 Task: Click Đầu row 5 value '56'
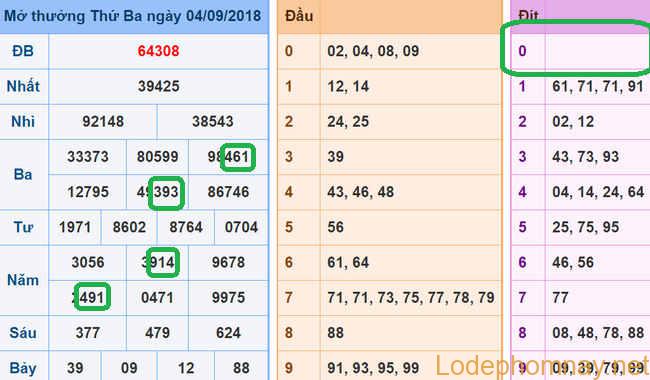pos(335,227)
